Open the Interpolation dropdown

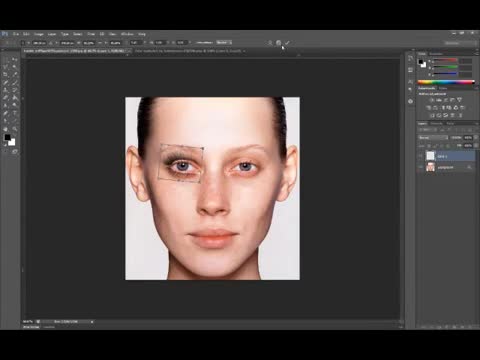224,43
